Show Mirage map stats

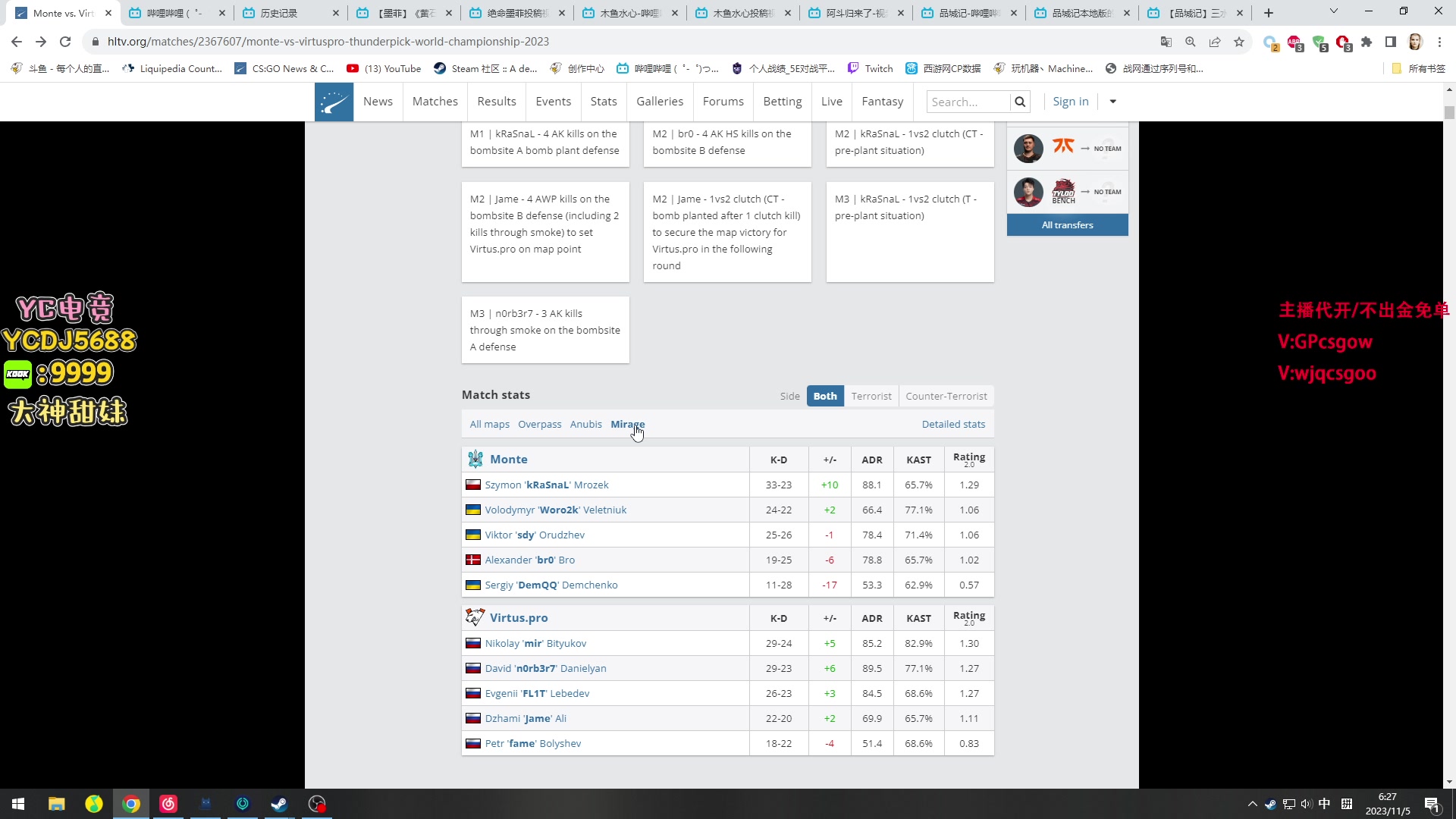point(628,424)
